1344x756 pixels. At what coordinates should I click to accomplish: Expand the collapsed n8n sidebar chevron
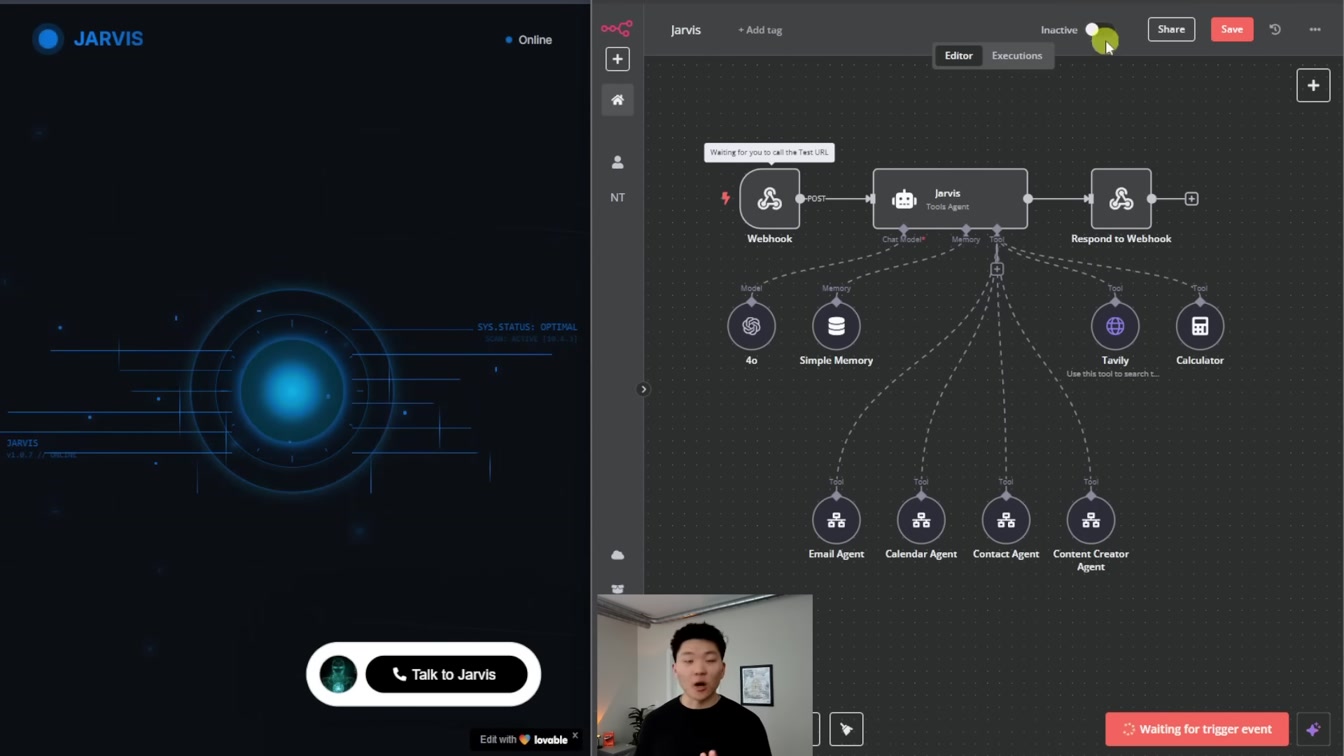click(643, 389)
